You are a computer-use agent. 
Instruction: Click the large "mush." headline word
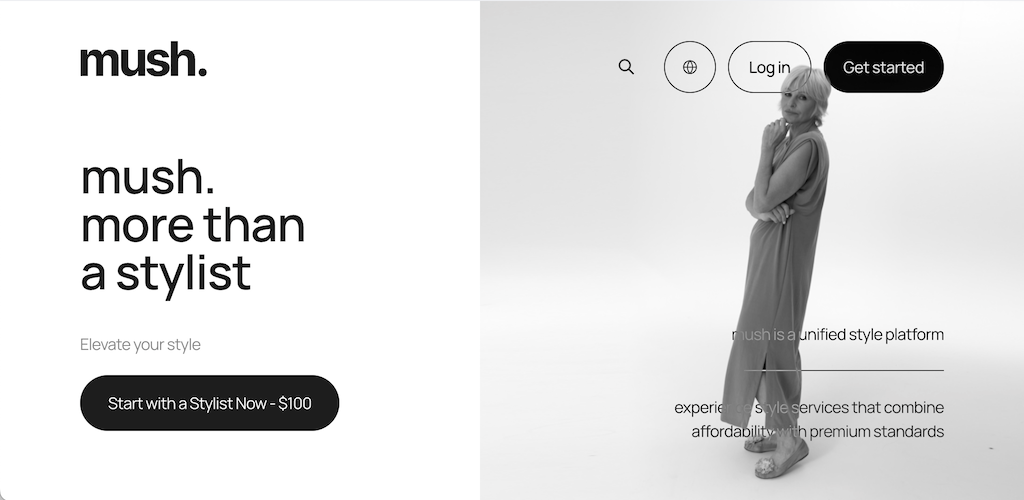coord(148,178)
